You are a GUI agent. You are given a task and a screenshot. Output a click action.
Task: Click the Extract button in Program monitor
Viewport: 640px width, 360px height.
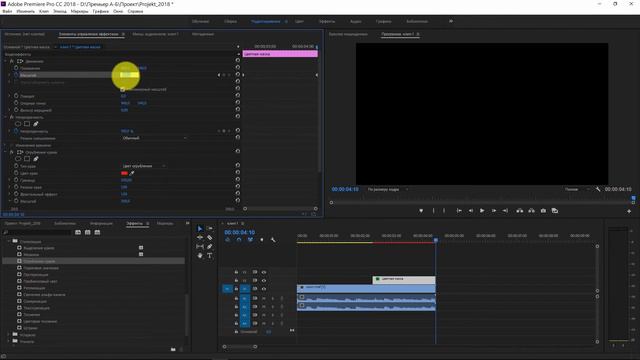531,211
